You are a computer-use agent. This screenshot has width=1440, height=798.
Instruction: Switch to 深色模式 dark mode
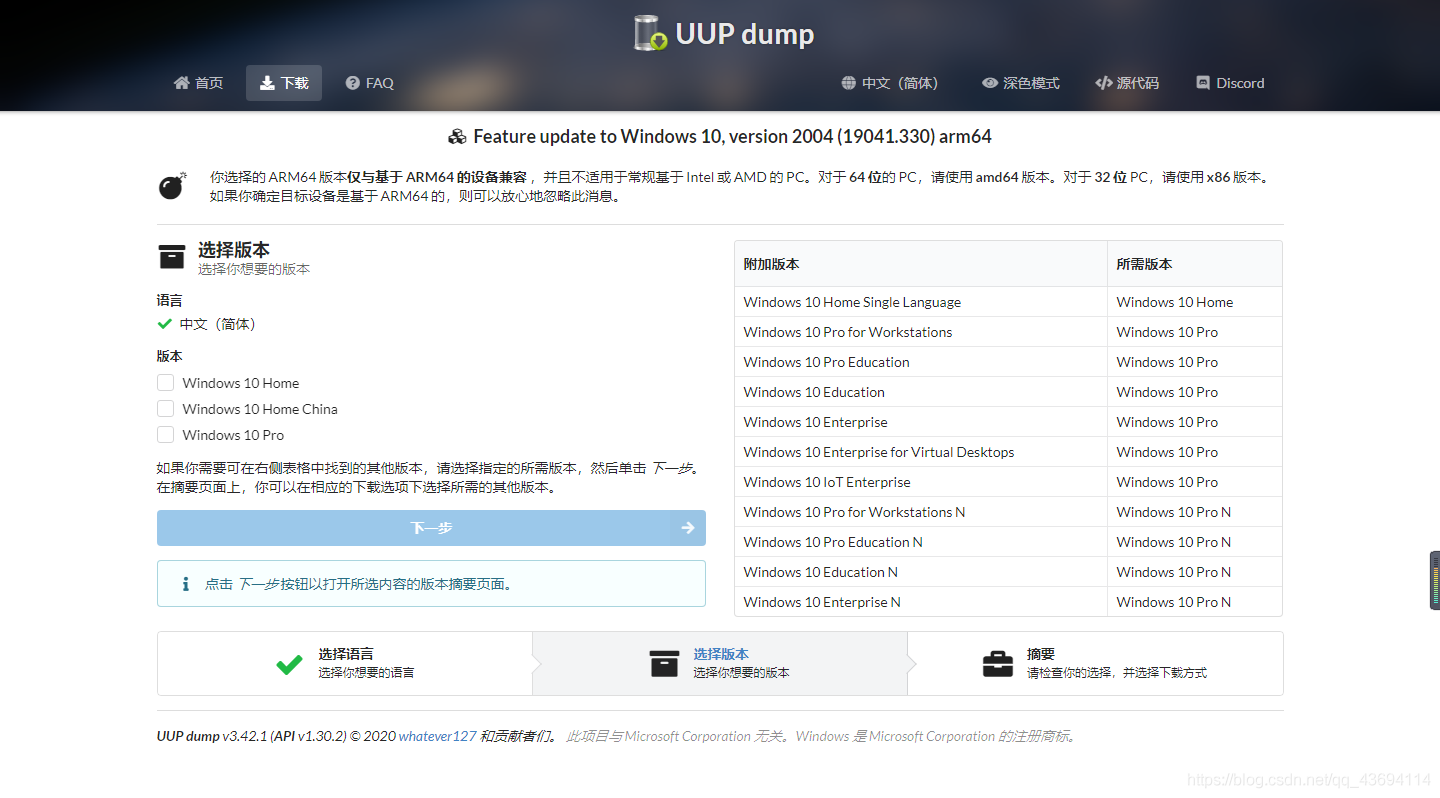tap(1021, 83)
